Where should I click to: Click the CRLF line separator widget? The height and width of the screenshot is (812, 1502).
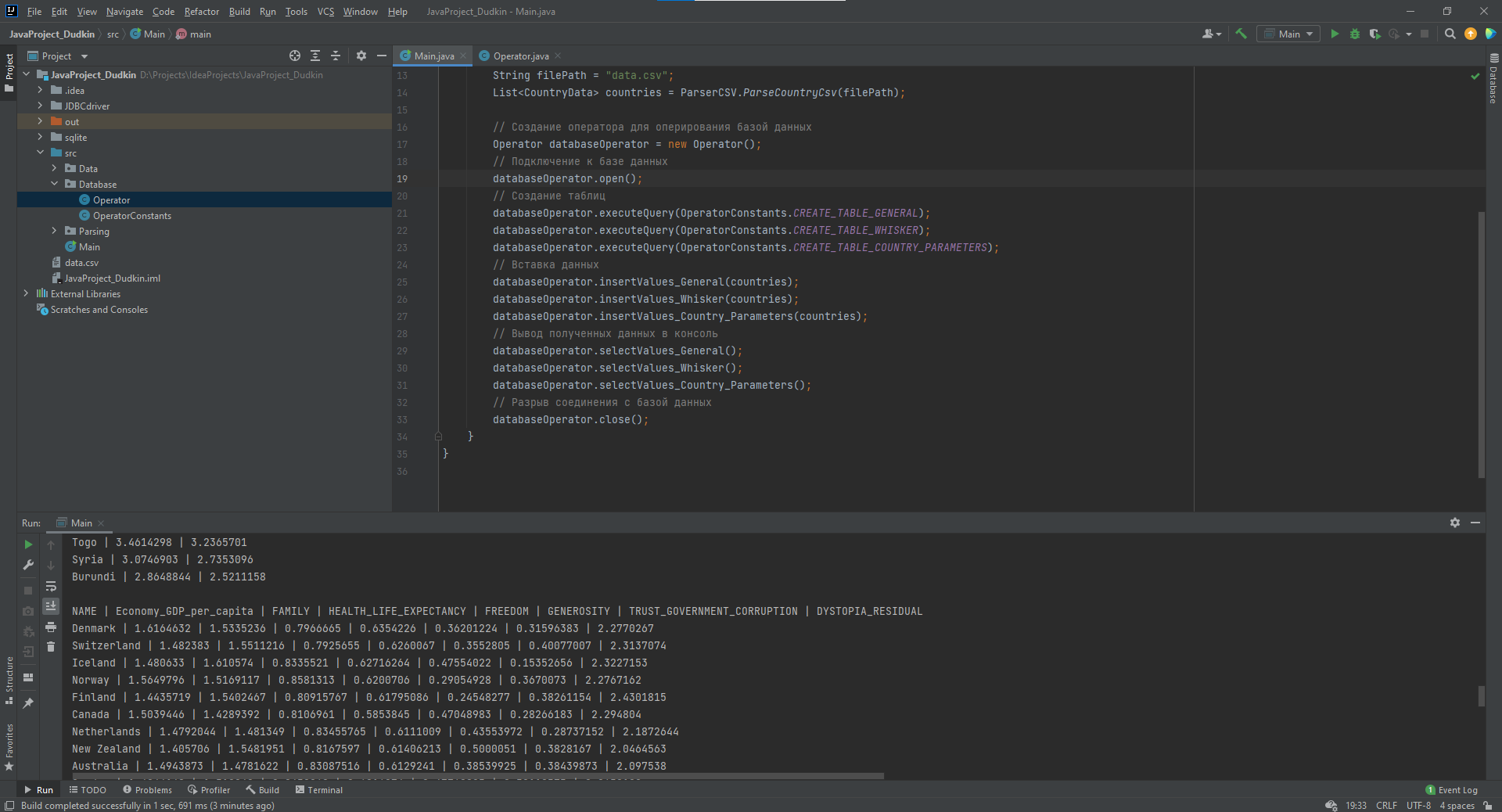1386,806
